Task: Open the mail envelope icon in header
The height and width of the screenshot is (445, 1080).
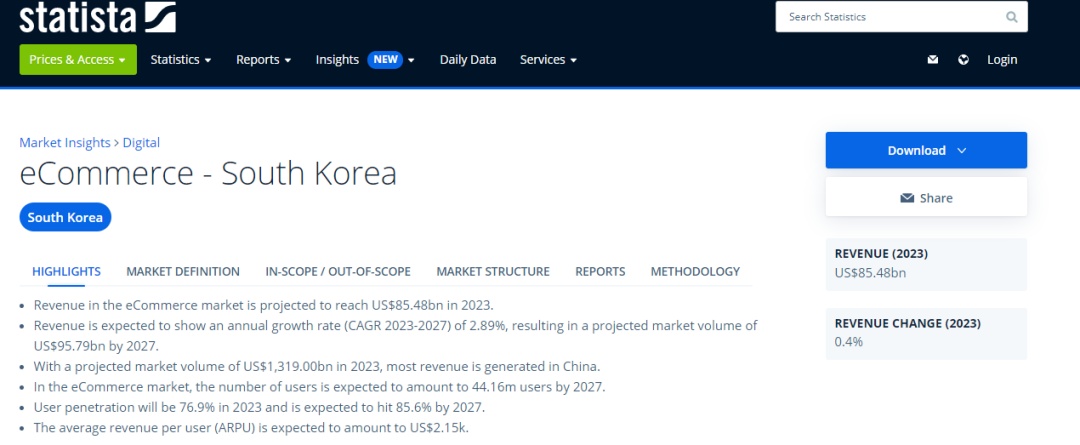Action: click(x=933, y=60)
